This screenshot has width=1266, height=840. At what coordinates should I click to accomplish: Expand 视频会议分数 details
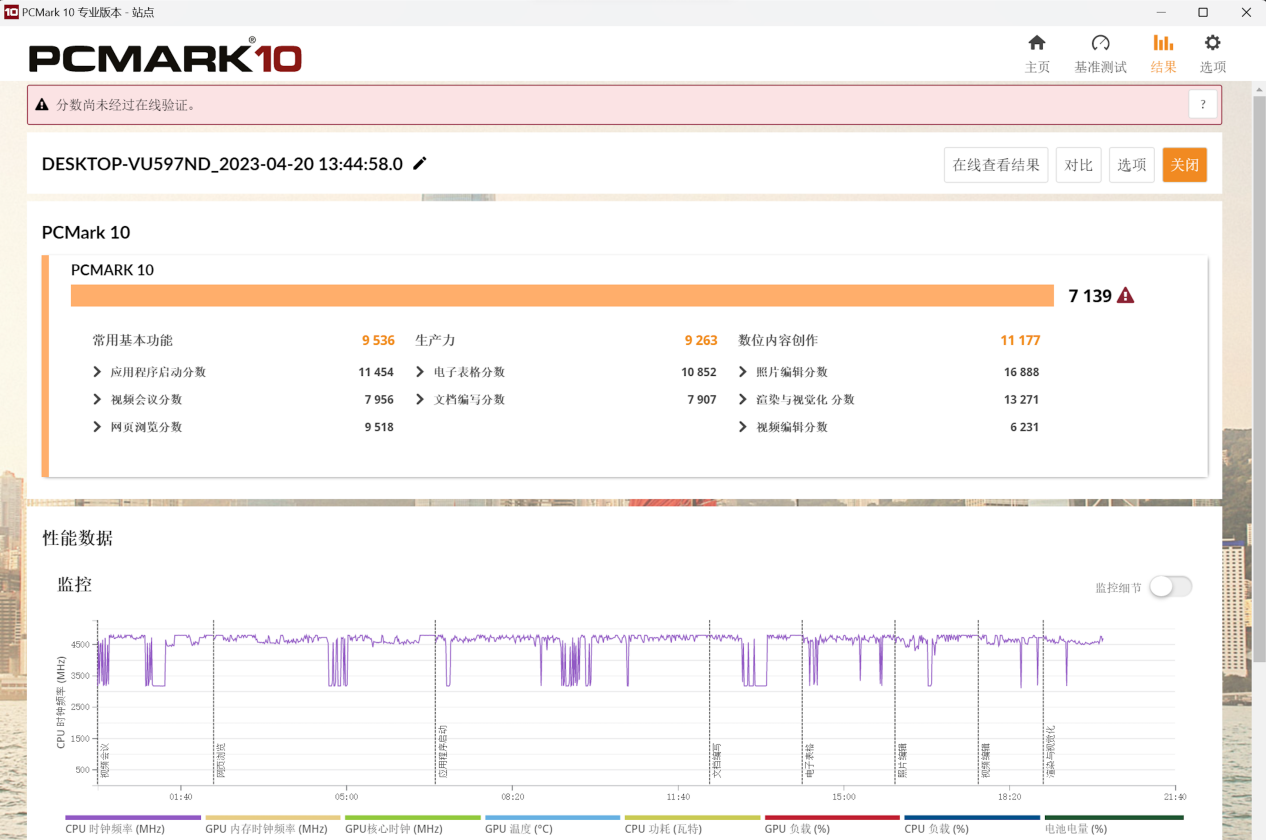[x=97, y=400]
